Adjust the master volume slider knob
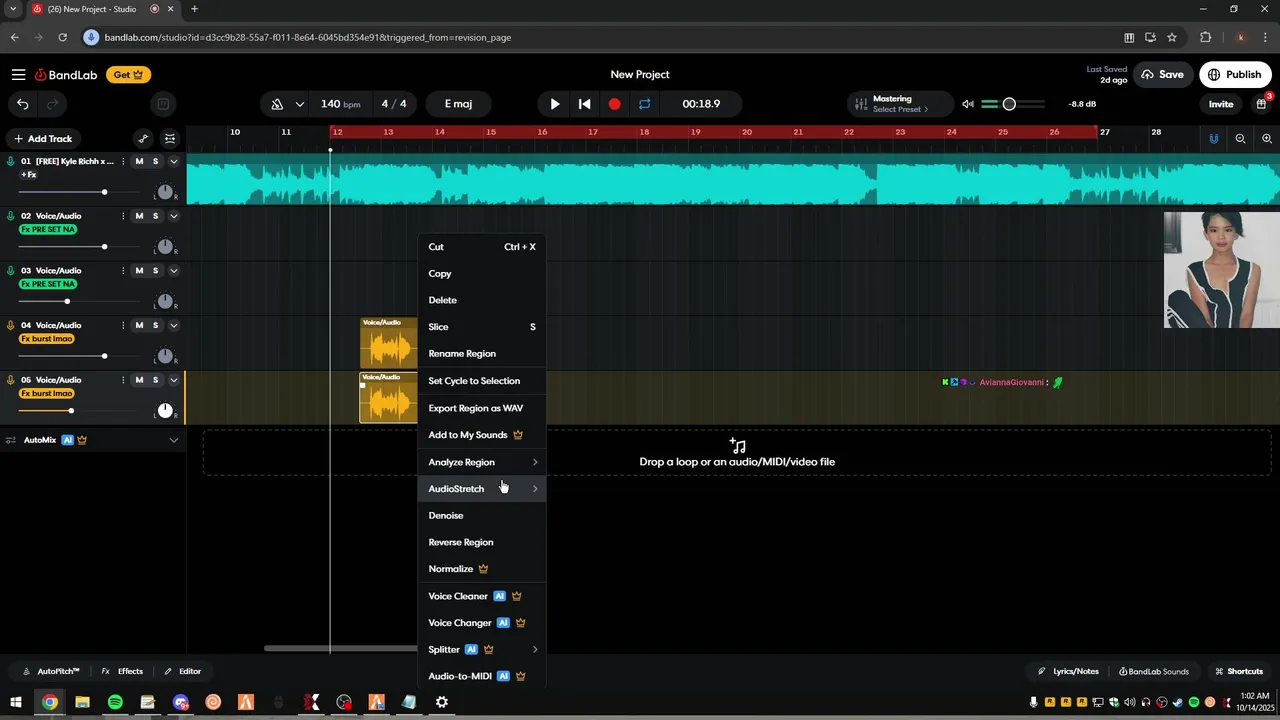The image size is (1280, 720). point(1009,104)
